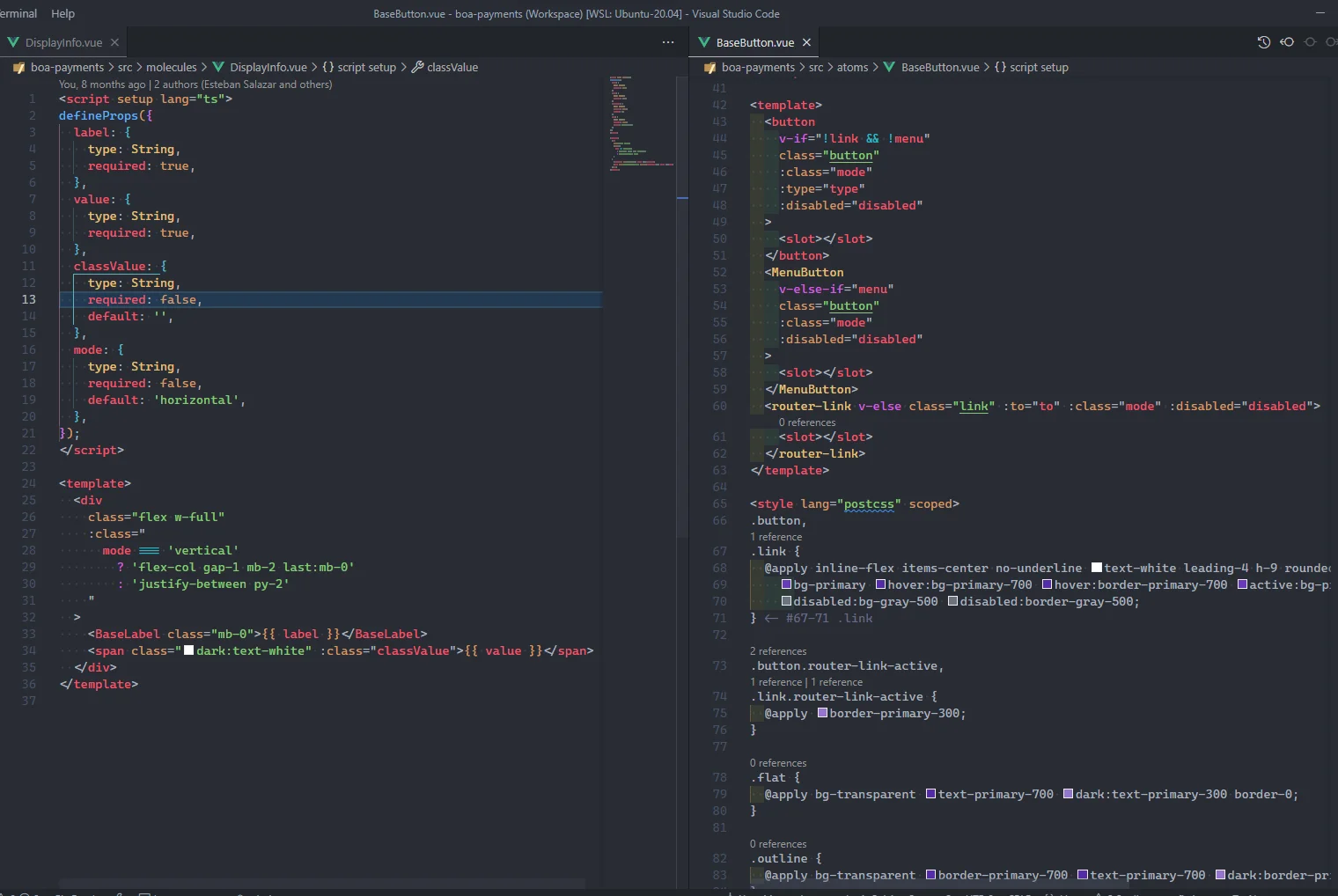Click the Vue icon beside BaseButton.vue in breadcrumb
Viewport: 1338px width, 896px height.
pos(888,67)
